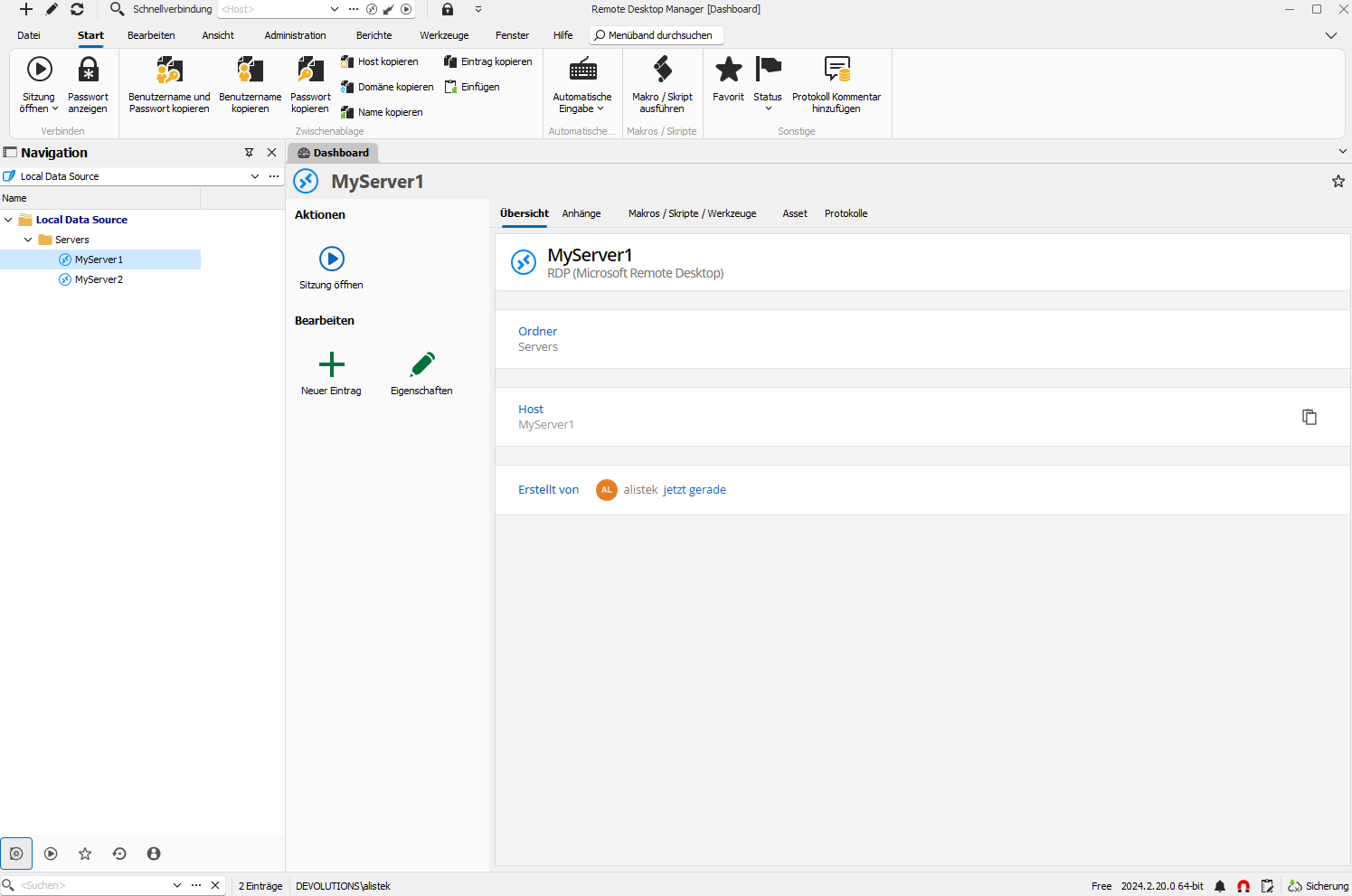Collapse the Servers folder
The image size is (1352, 896).
point(28,240)
